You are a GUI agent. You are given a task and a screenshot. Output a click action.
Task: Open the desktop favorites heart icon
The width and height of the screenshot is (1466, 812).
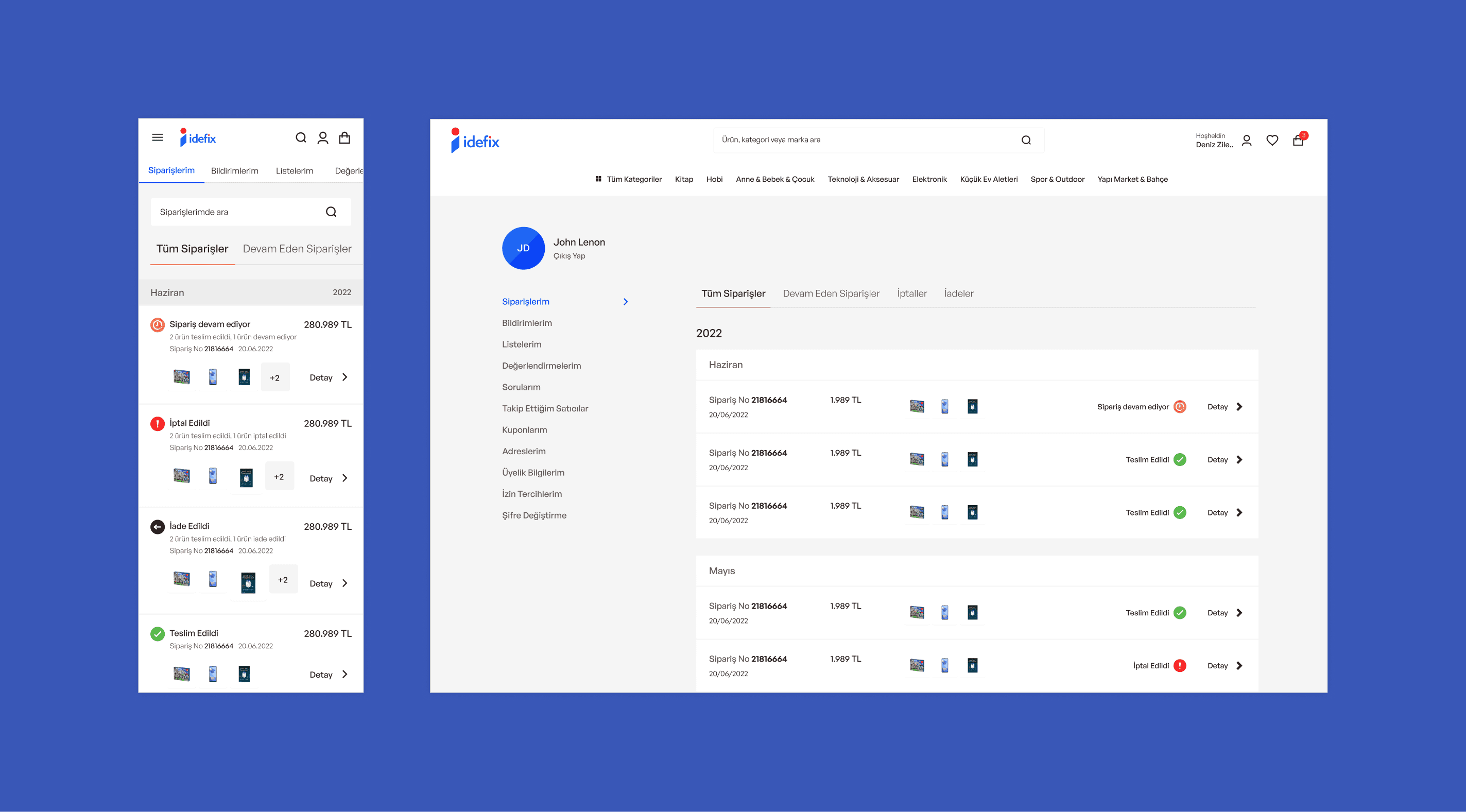click(x=1272, y=141)
